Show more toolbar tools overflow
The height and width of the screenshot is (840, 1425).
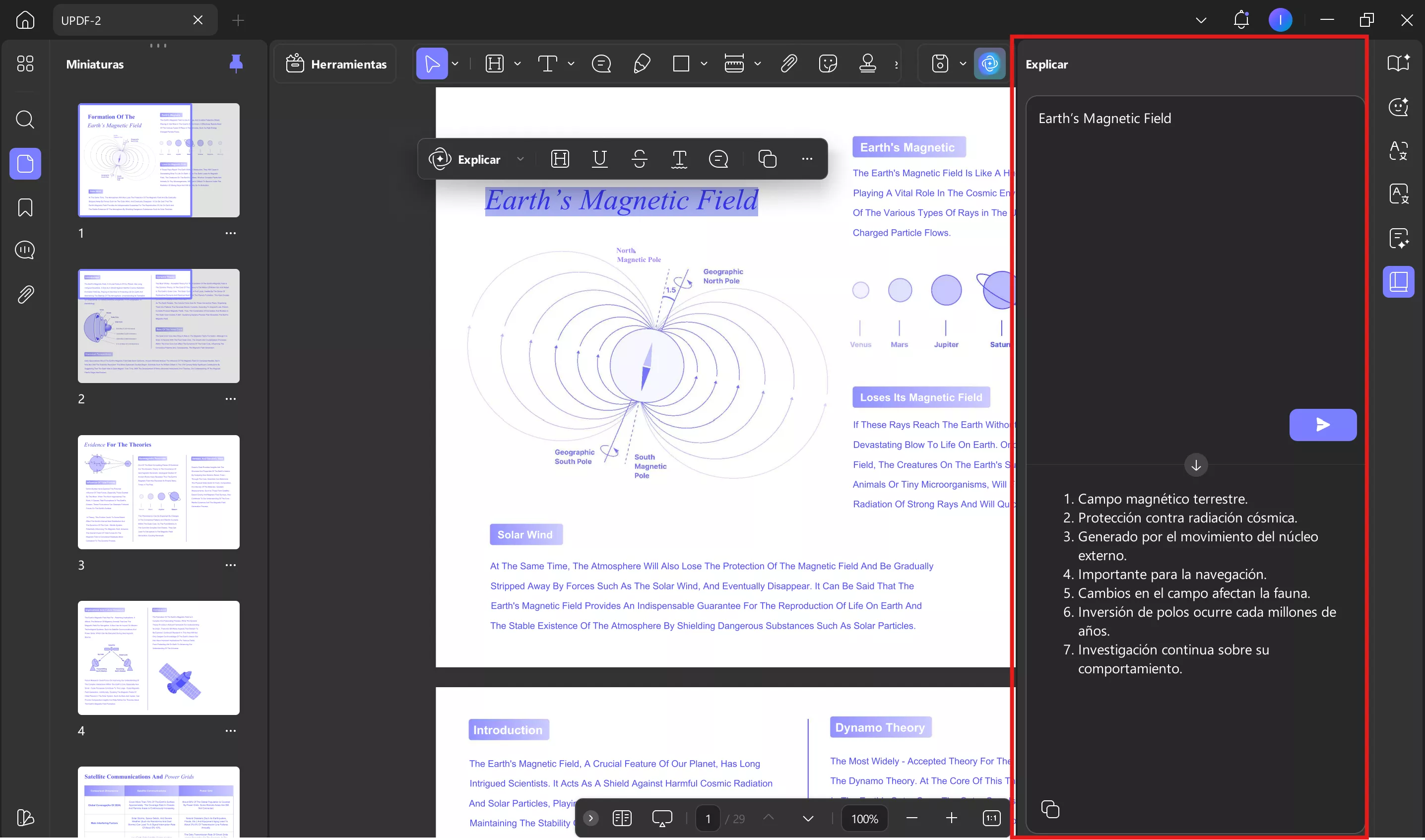897,64
